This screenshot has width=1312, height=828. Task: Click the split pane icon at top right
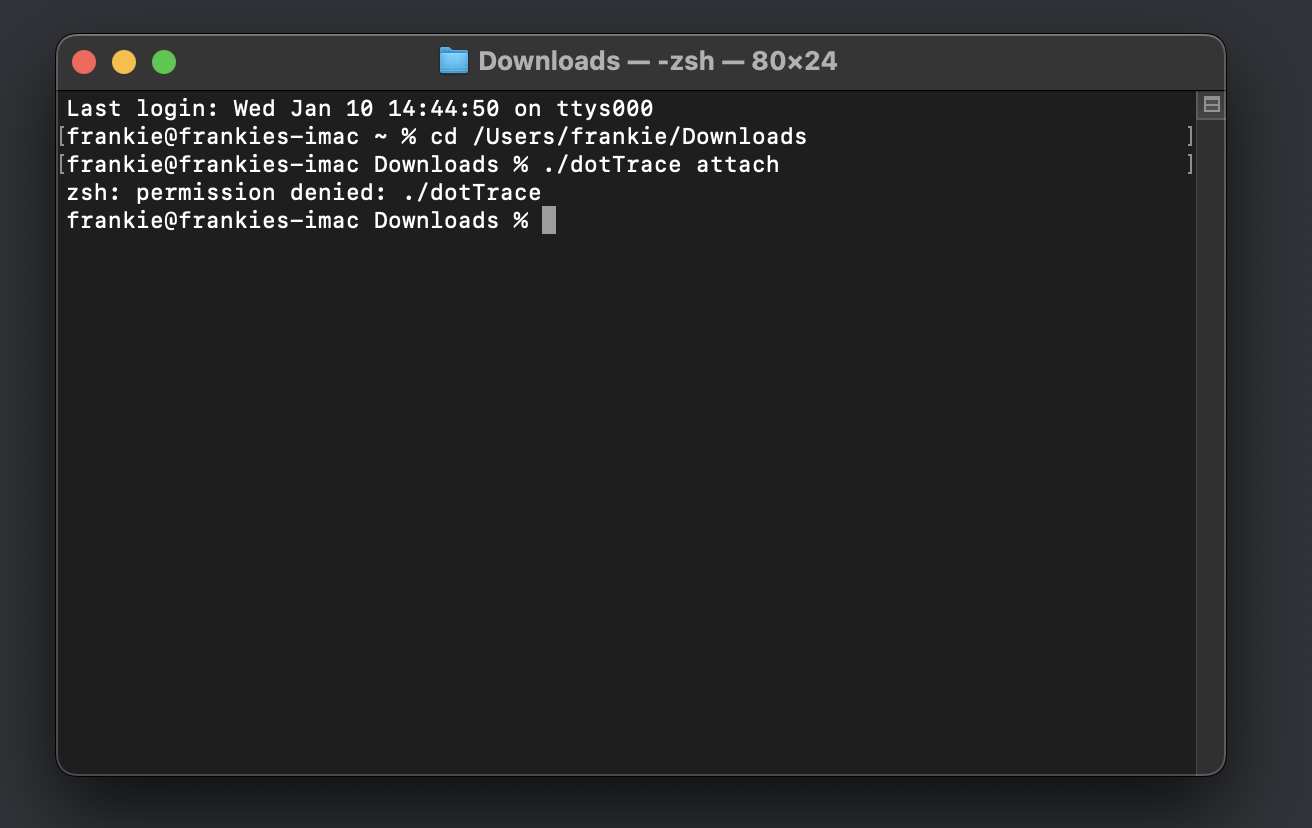tap(1211, 105)
